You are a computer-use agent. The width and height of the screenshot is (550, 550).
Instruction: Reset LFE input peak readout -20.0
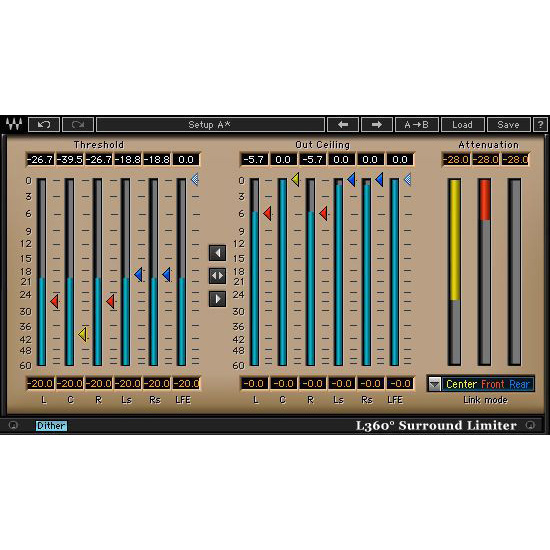(x=186, y=383)
